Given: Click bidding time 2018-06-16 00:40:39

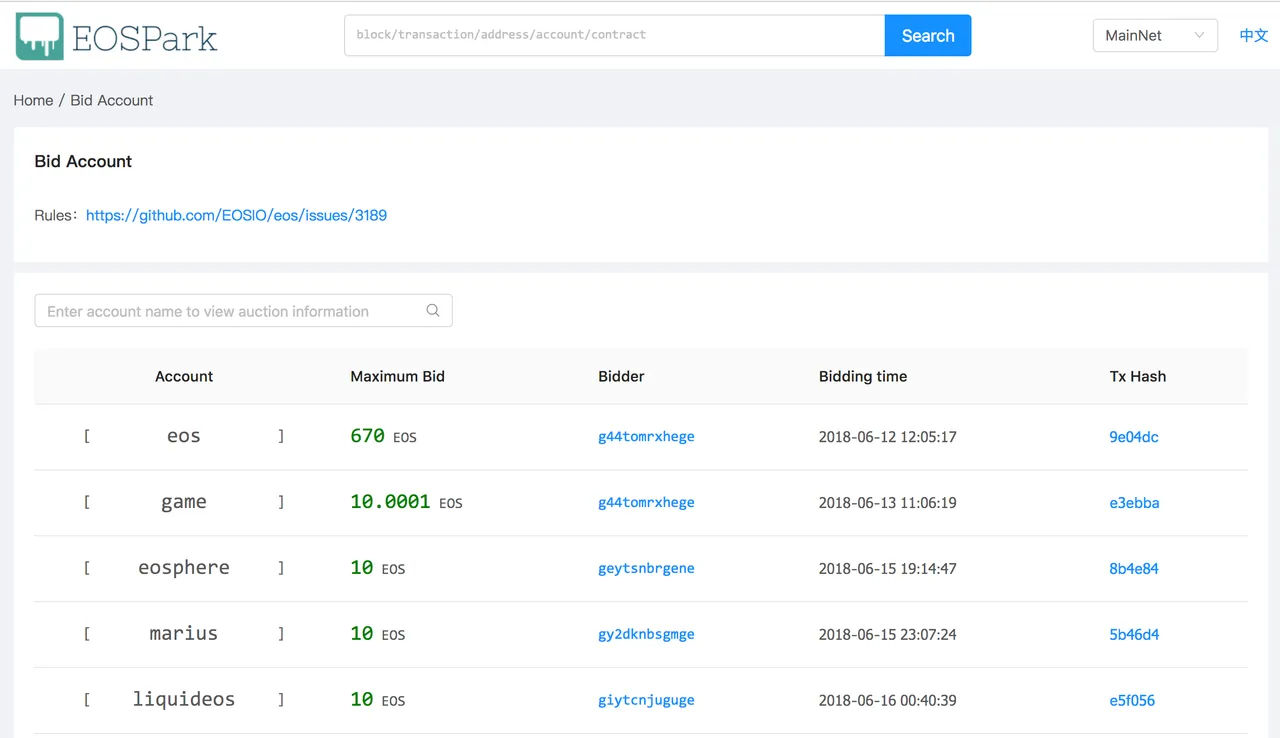Looking at the screenshot, I should click(888, 701).
